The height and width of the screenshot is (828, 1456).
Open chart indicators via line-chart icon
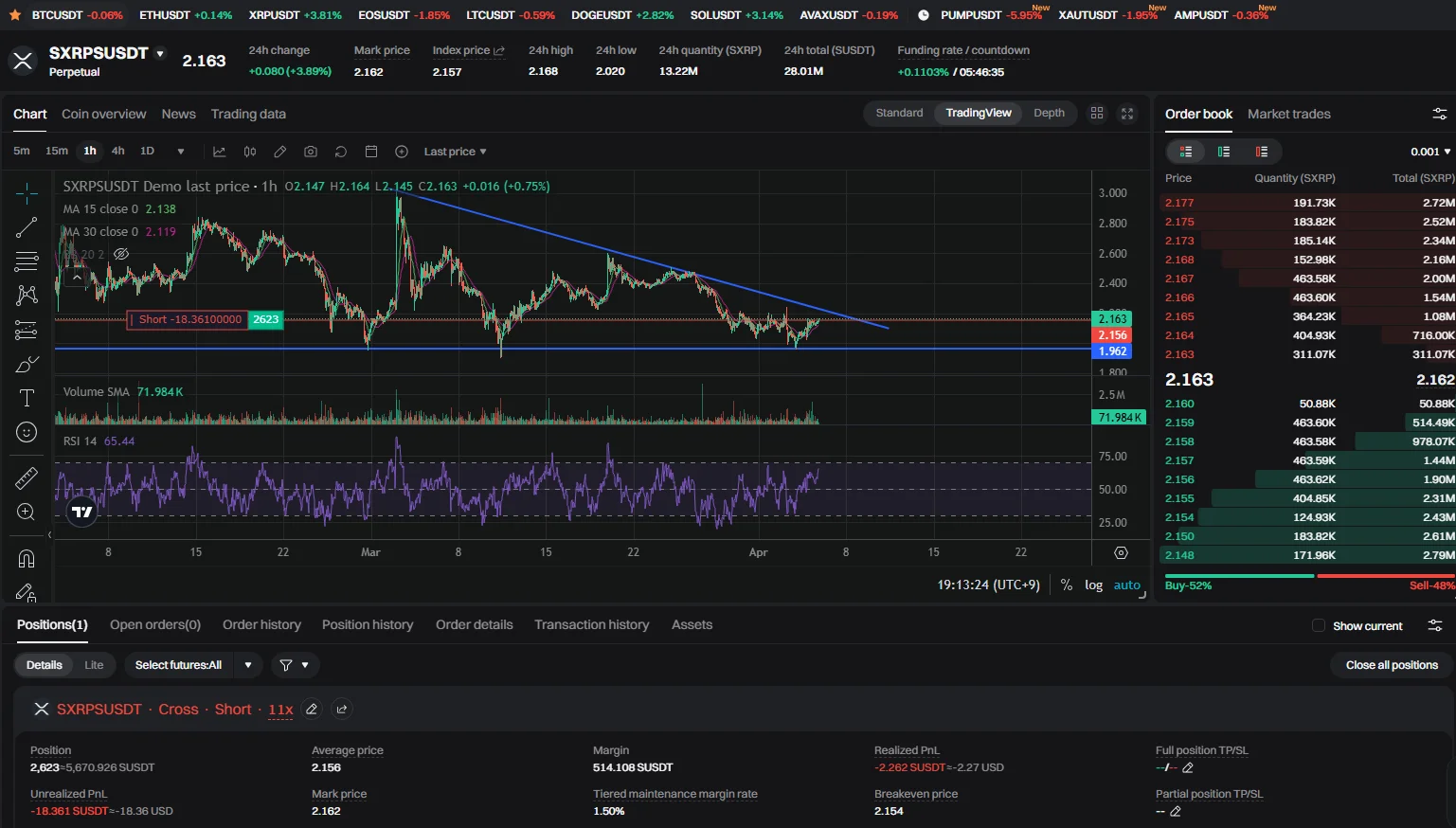pyautogui.click(x=220, y=152)
